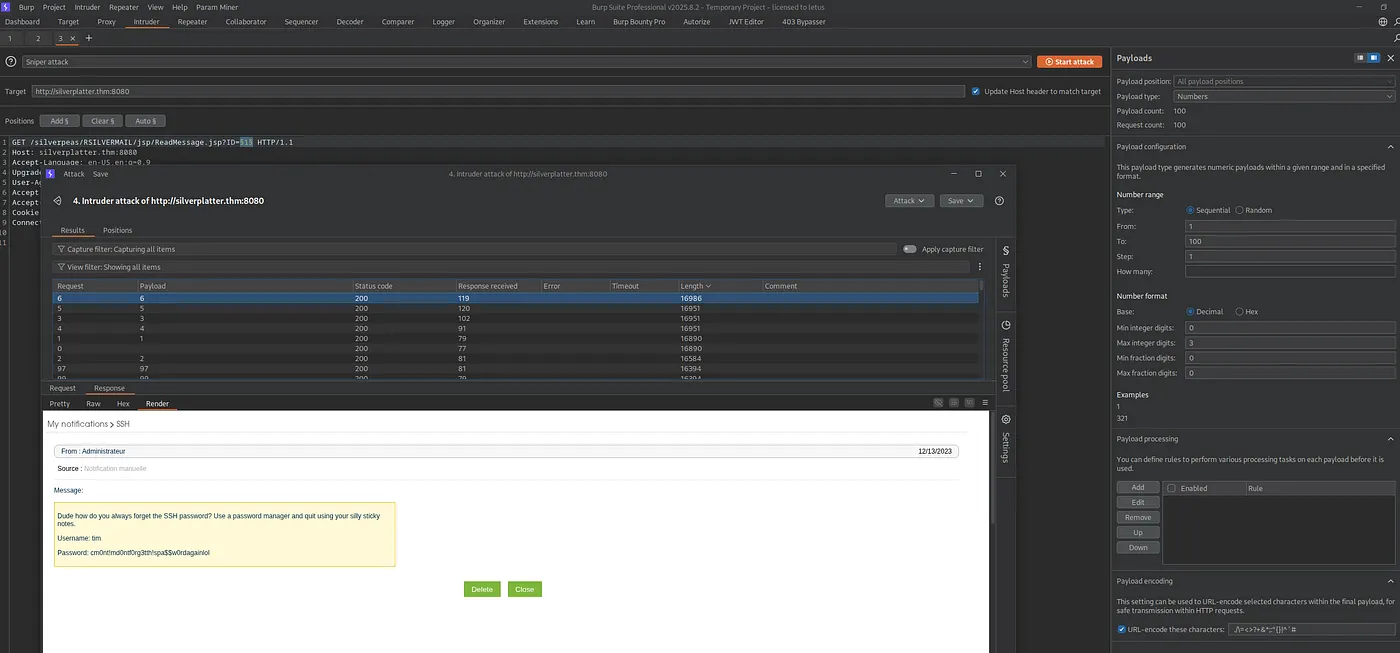The height and width of the screenshot is (653, 1400).
Task: Open Payloads side tab in attack window
Action: (x=1005, y=273)
